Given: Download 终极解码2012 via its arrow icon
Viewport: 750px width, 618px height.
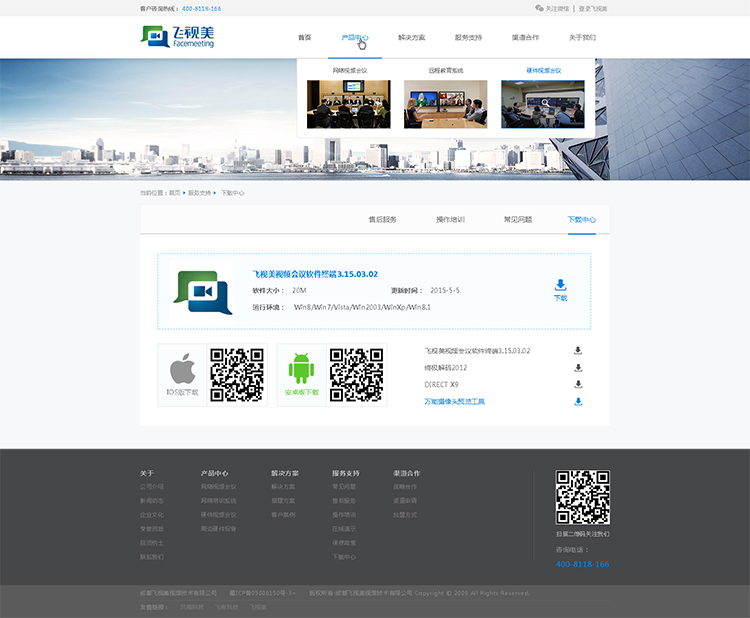Looking at the screenshot, I should [x=578, y=367].
